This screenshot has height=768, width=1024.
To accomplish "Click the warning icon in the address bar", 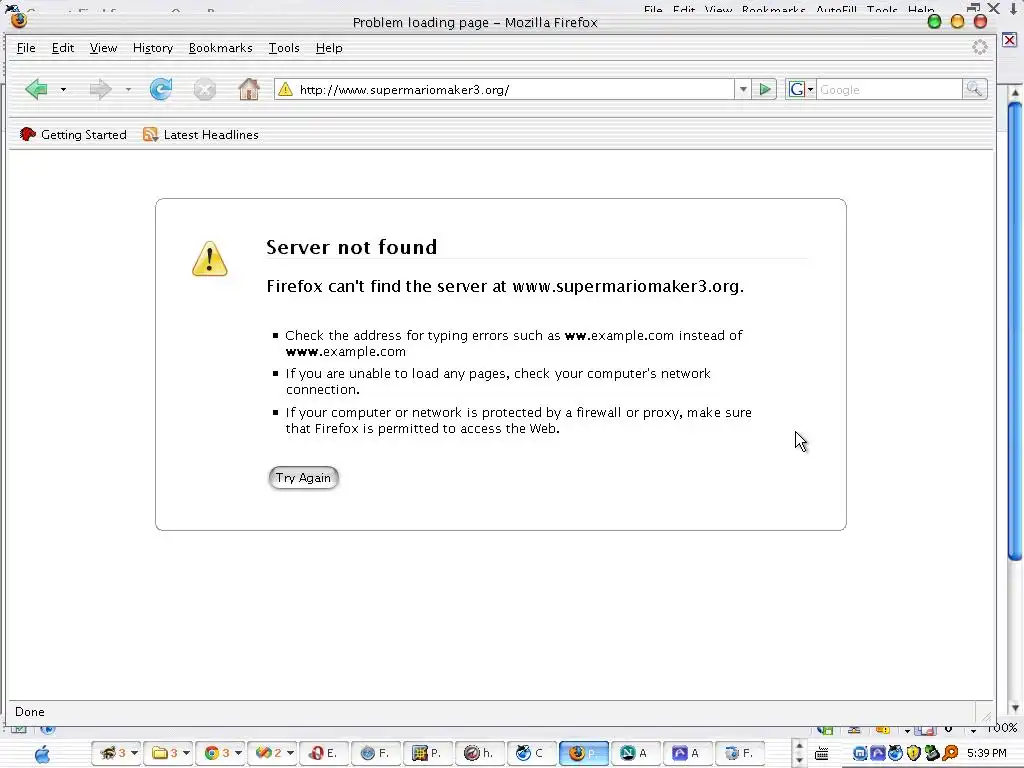I will click(285, 89).
